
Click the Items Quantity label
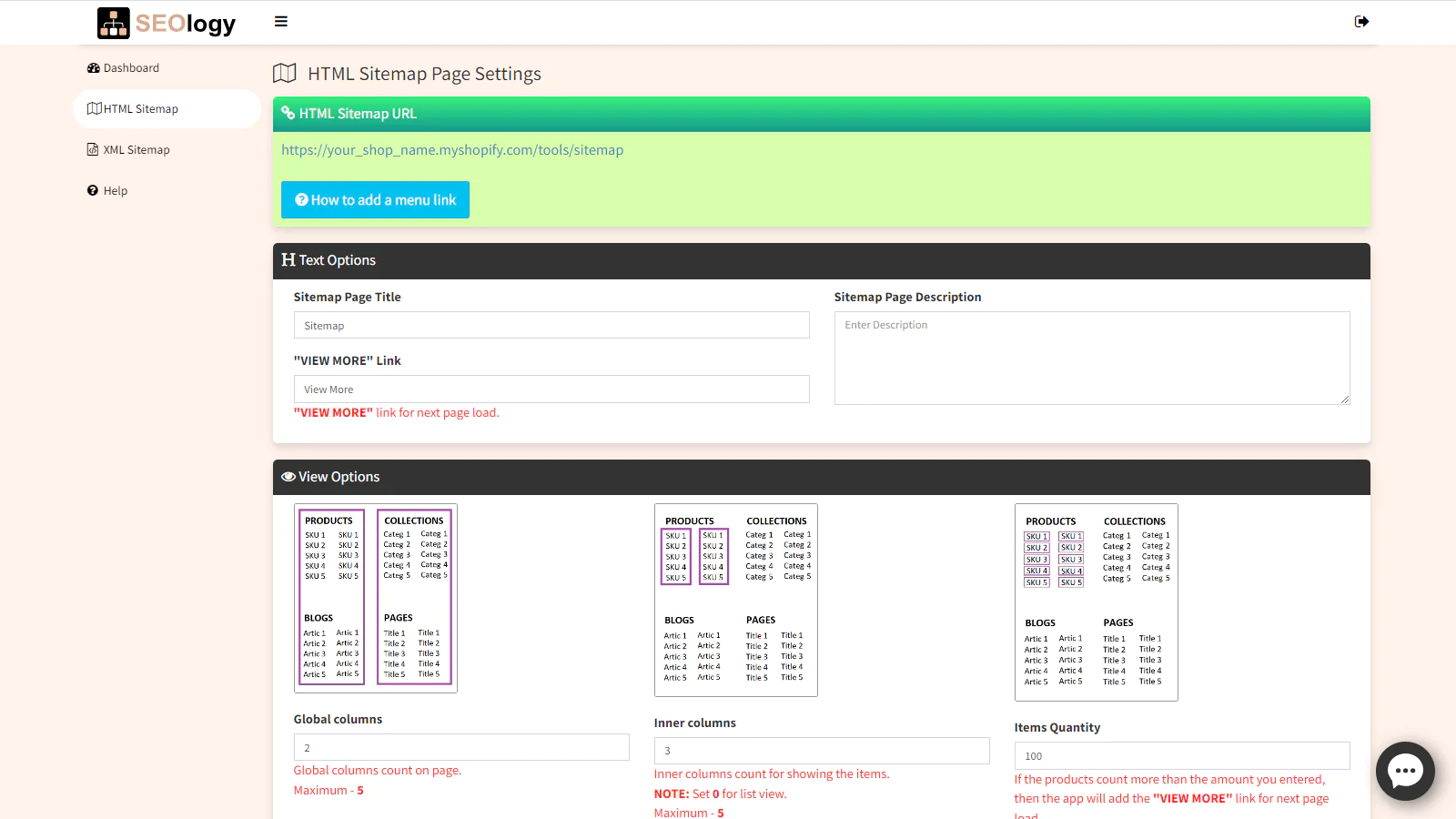click(x=1057, y=727)
